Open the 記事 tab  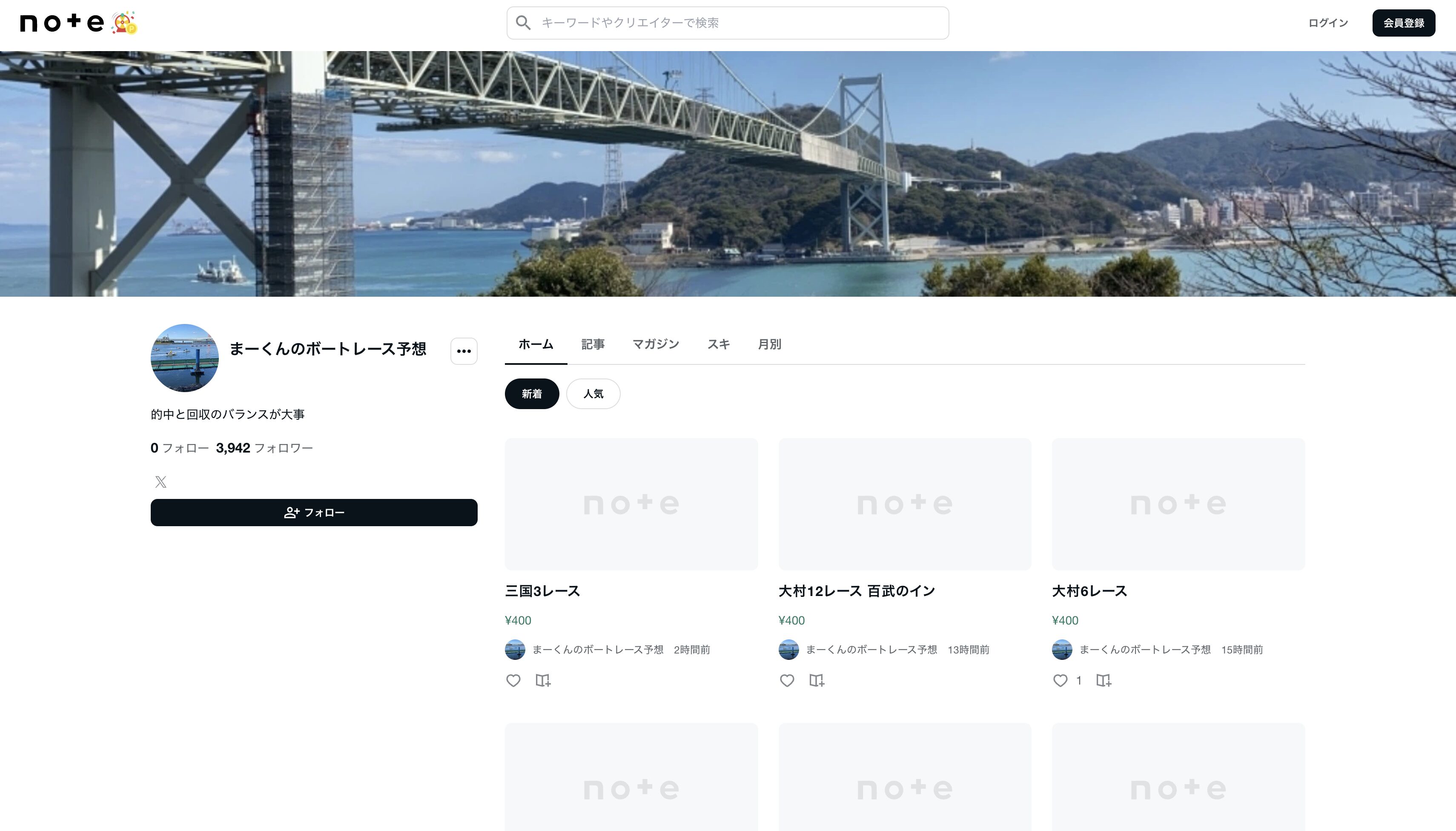click(593, 344)
